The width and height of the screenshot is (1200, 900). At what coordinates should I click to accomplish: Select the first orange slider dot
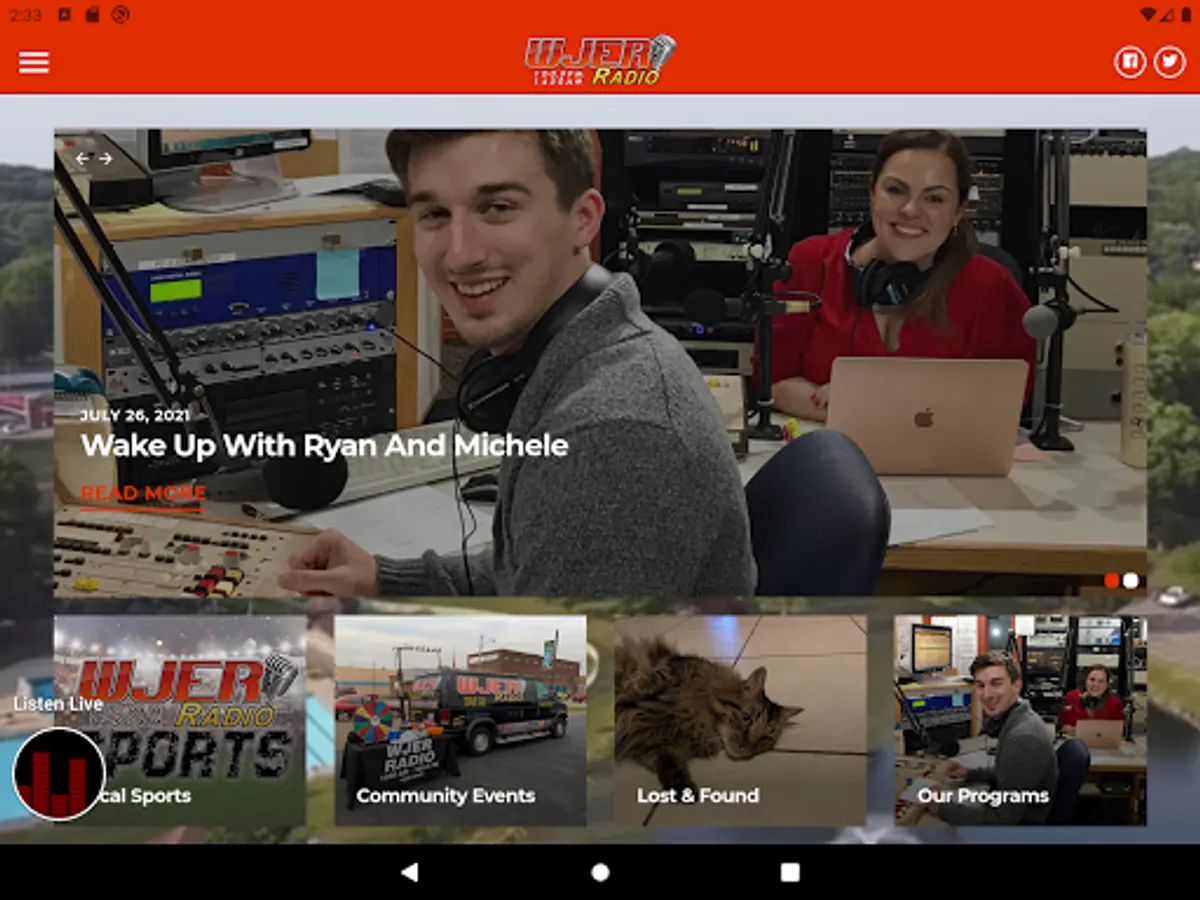tap(1111, 580)
